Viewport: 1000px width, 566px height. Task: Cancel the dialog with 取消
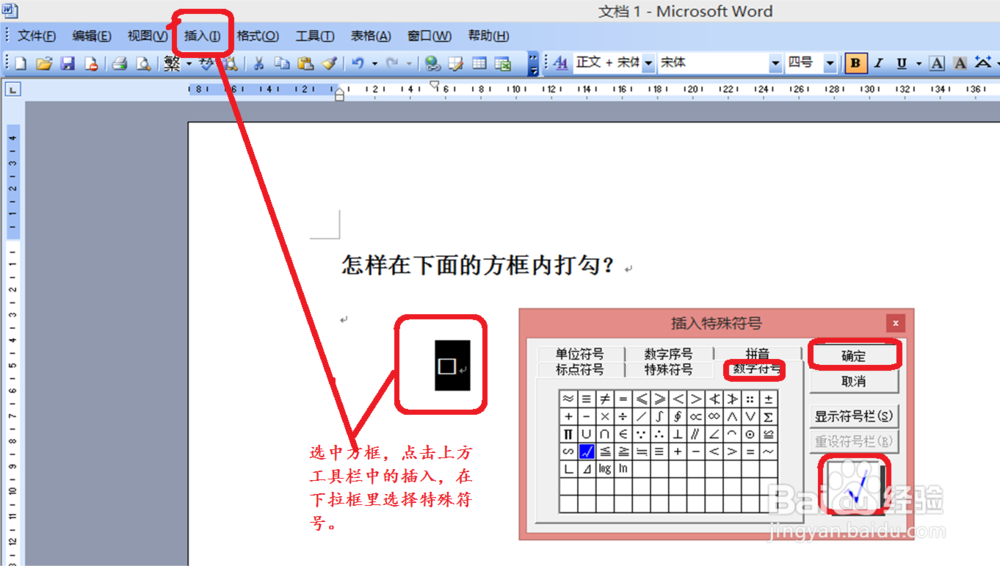[854, 382]
